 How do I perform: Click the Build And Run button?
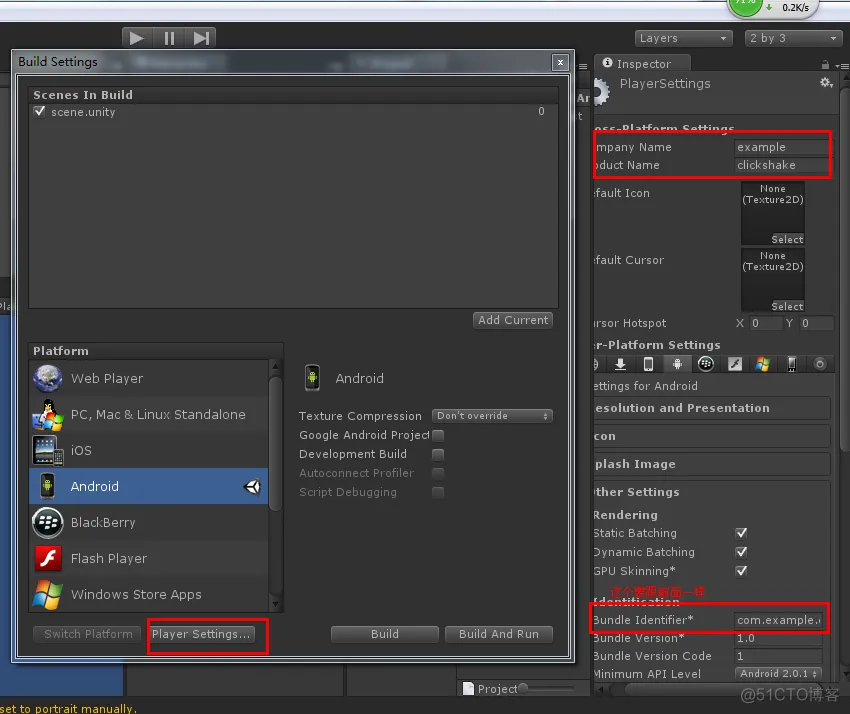pos(499,634)
